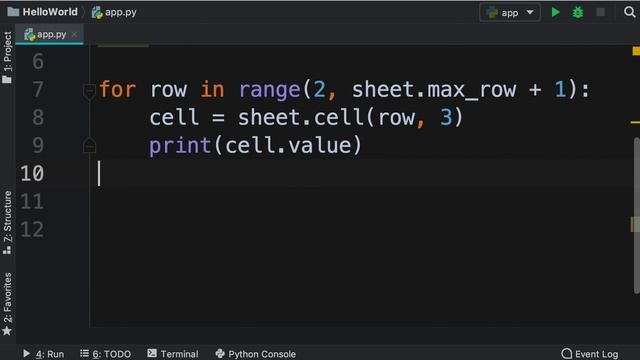
Task: Open the Z: Structure tool window
Action: pos(8,222)
